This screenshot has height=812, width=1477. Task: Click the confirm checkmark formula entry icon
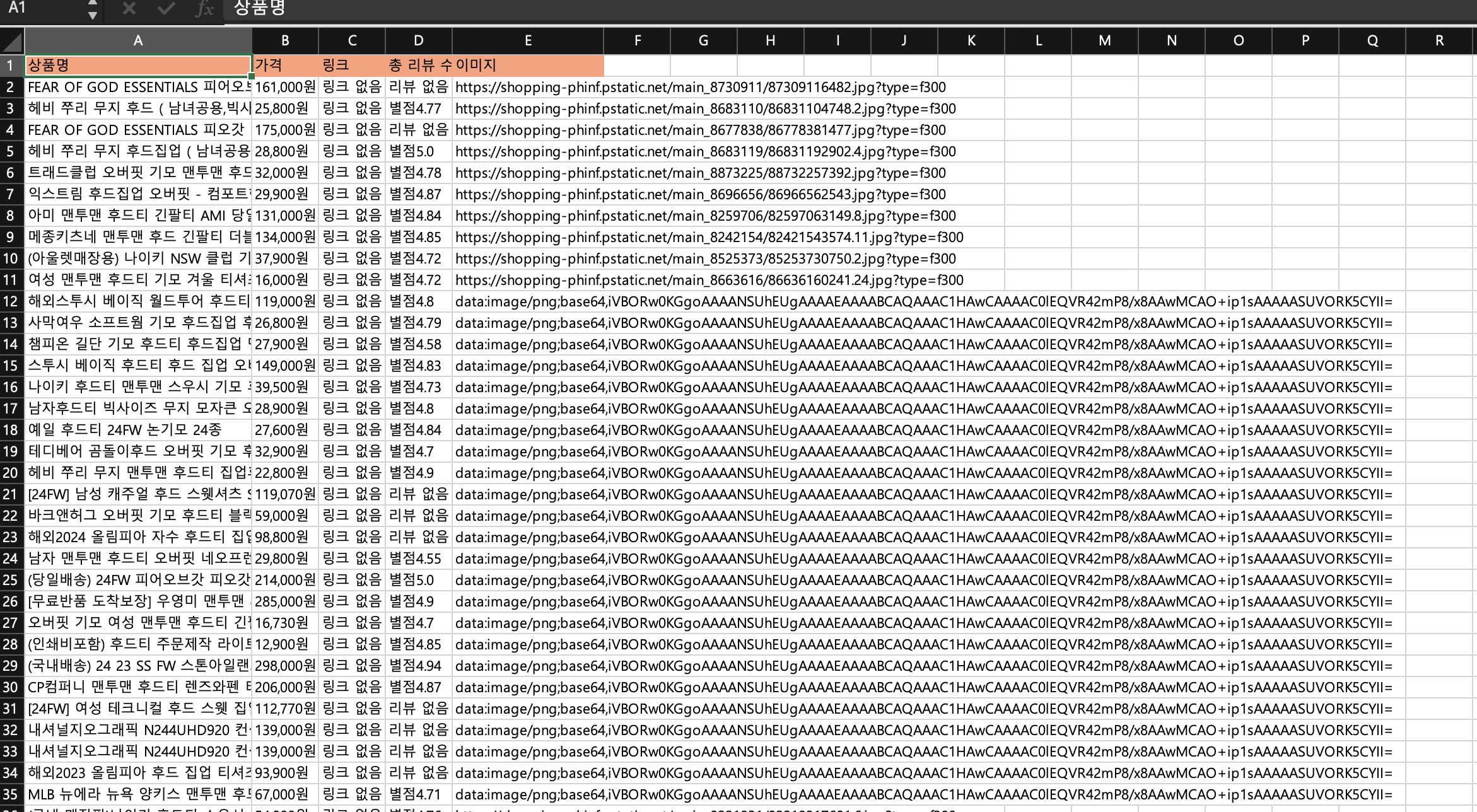(x=166, y=8)
